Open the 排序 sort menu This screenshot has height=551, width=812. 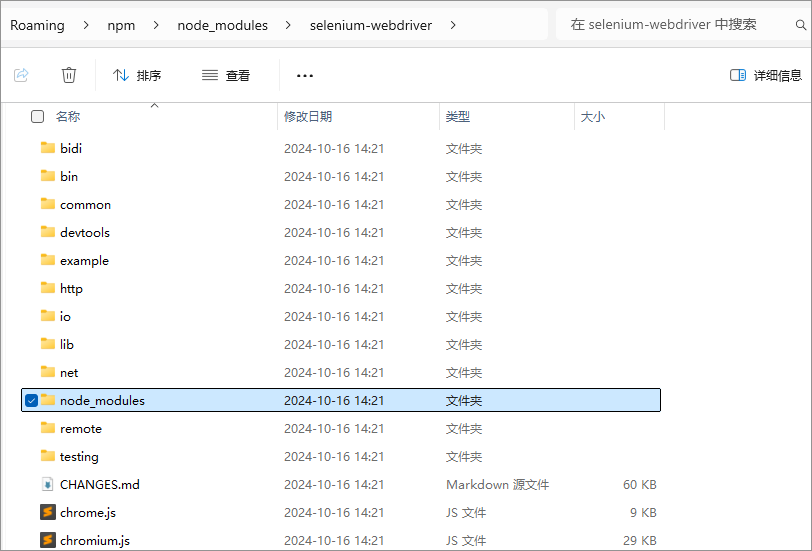[137, 76]
